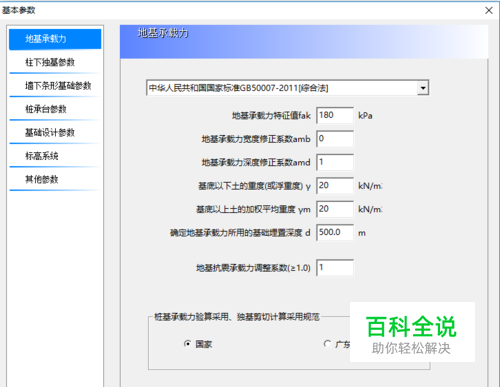Click the 地基抗震承载力调整系数 input field
This screenshot has height=387, width=500.
pyautogui.click(x=335, y=268)
